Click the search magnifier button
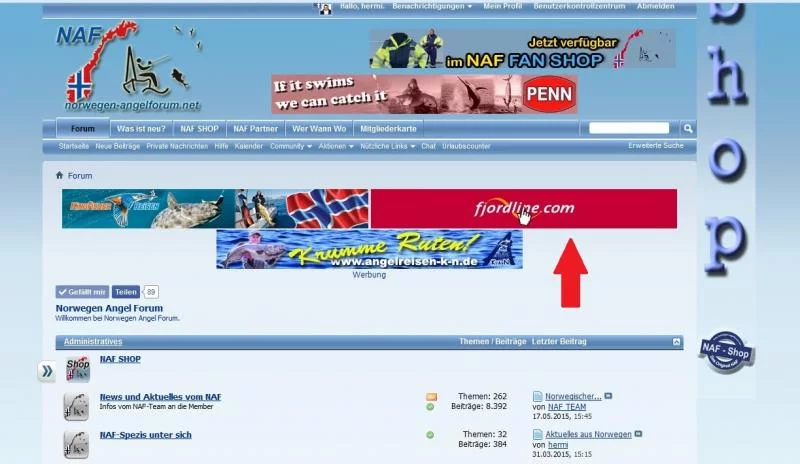This screenshot has width=800, height=464. [688, 129]
